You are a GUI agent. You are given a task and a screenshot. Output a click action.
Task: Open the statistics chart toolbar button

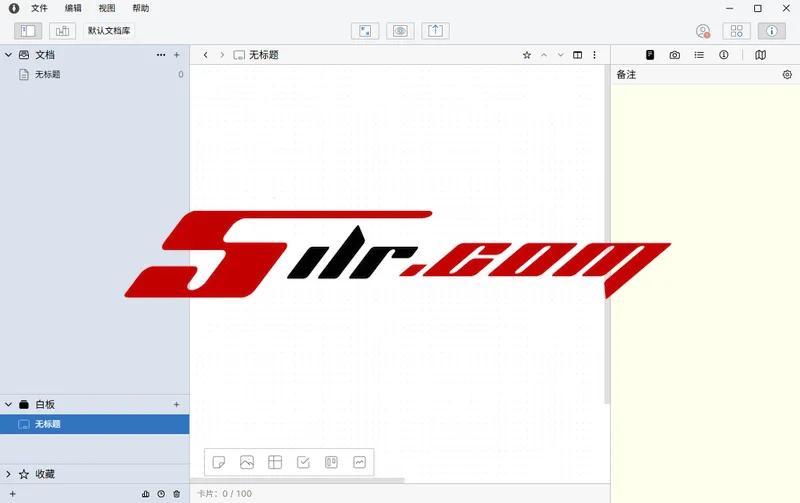tap(62, 31)
